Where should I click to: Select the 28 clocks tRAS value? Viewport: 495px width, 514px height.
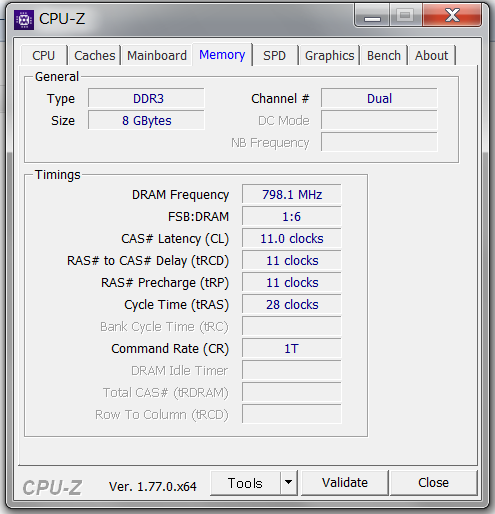point(292,305)
